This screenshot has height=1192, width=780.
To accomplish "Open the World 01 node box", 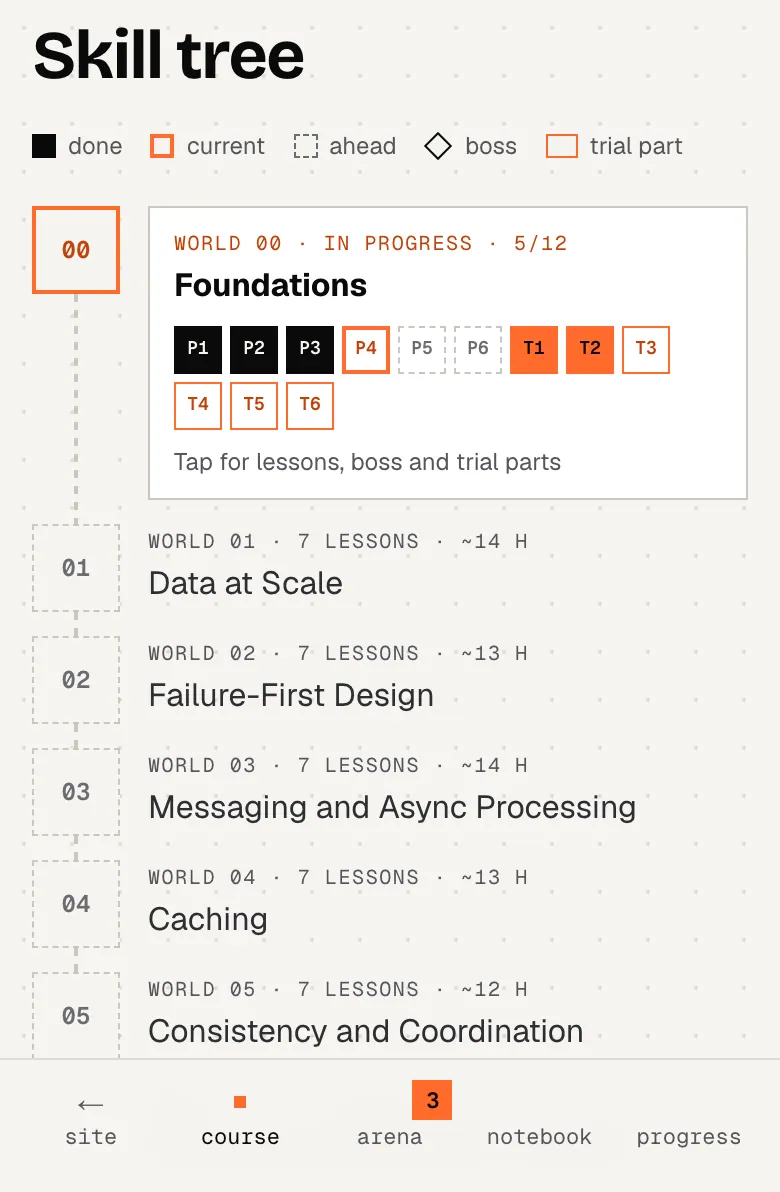I will pos(76,568).
